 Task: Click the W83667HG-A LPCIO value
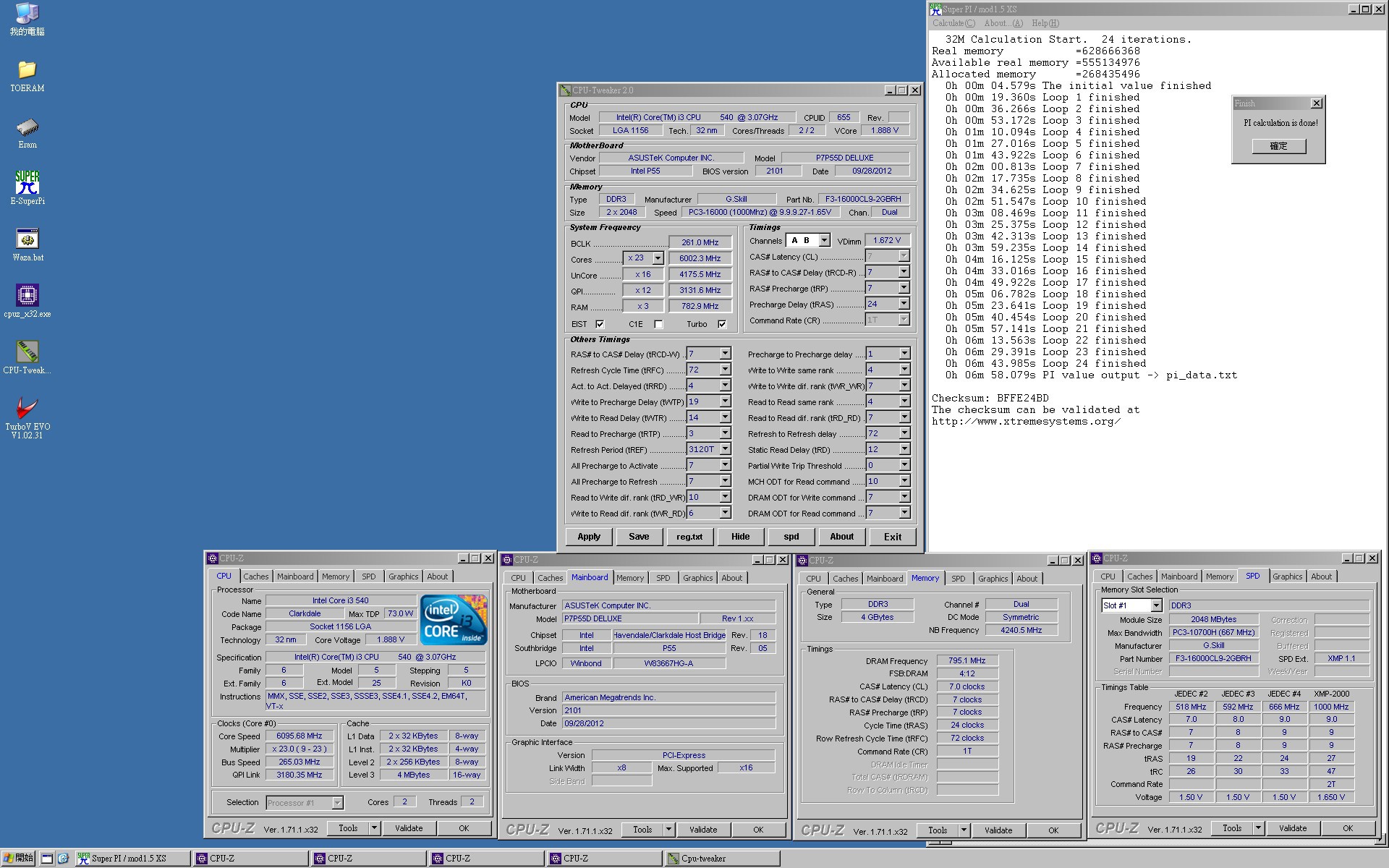point(668,663)
